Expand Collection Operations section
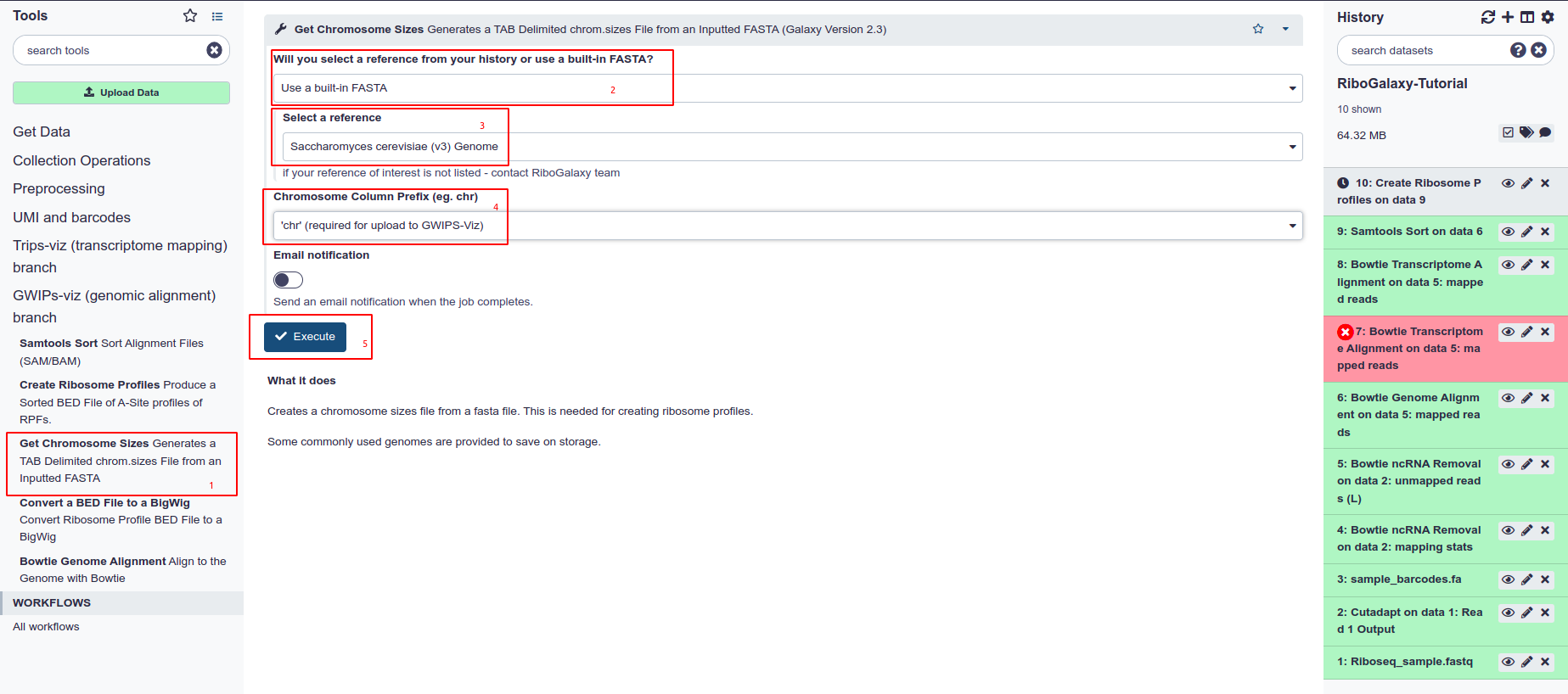 pyautogui.click(x=81, y=160)
